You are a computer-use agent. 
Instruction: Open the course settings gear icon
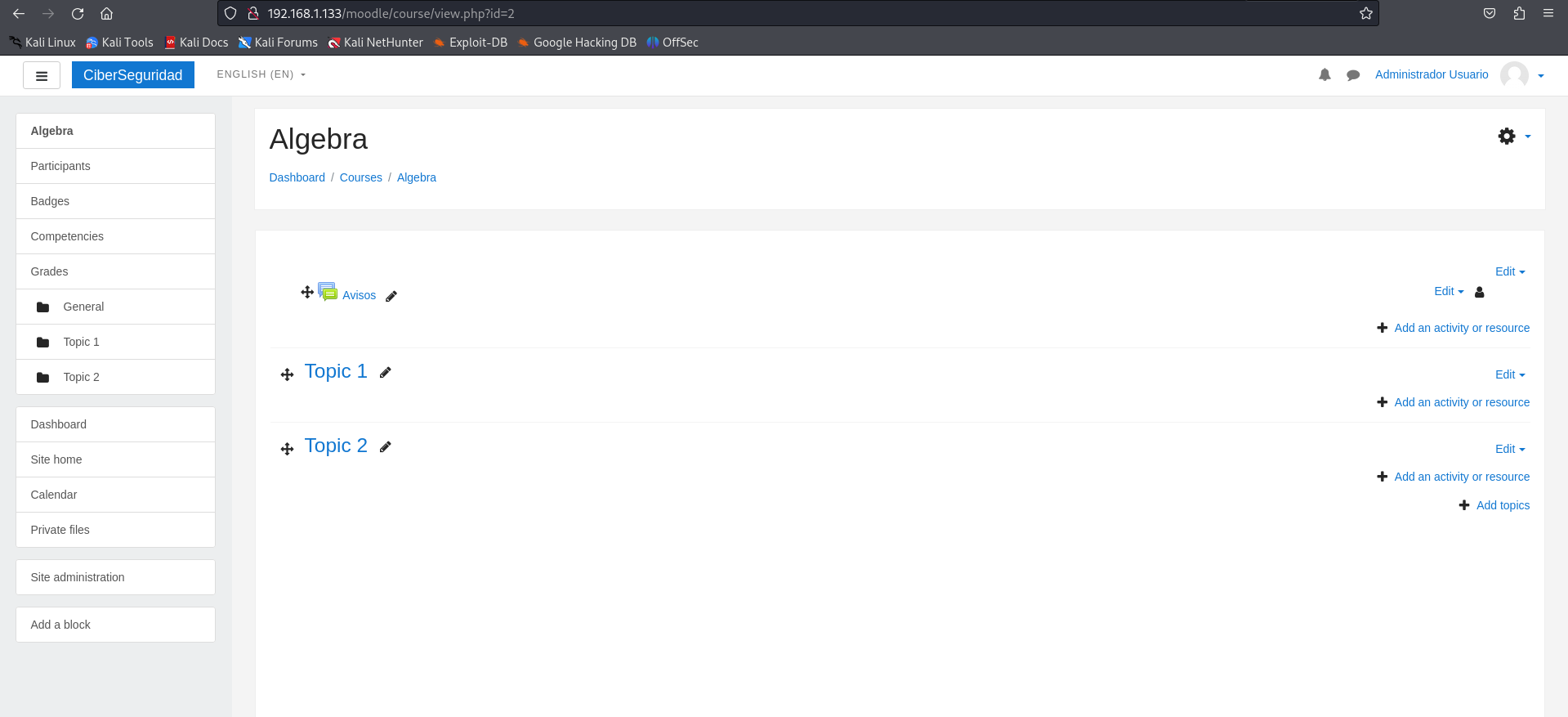1507,137
